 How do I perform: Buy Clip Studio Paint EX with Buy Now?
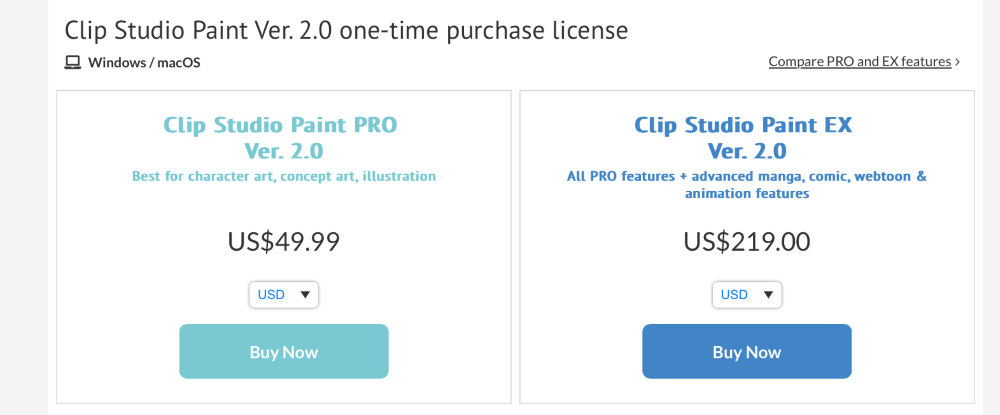click(747, 351)
